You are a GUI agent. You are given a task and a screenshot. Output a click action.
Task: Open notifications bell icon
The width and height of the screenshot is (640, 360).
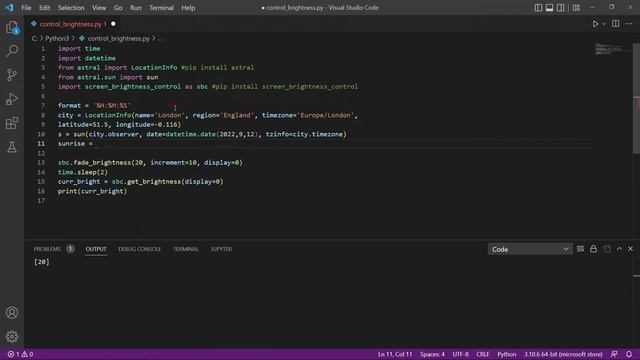coord(629,354)
